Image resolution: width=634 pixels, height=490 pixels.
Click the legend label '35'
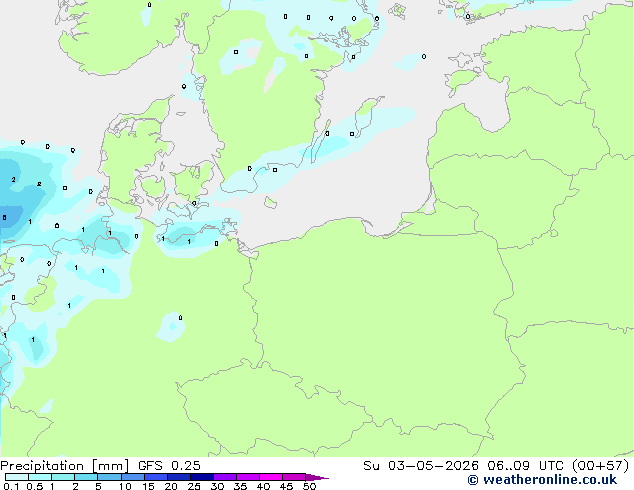tap(240, 486)
